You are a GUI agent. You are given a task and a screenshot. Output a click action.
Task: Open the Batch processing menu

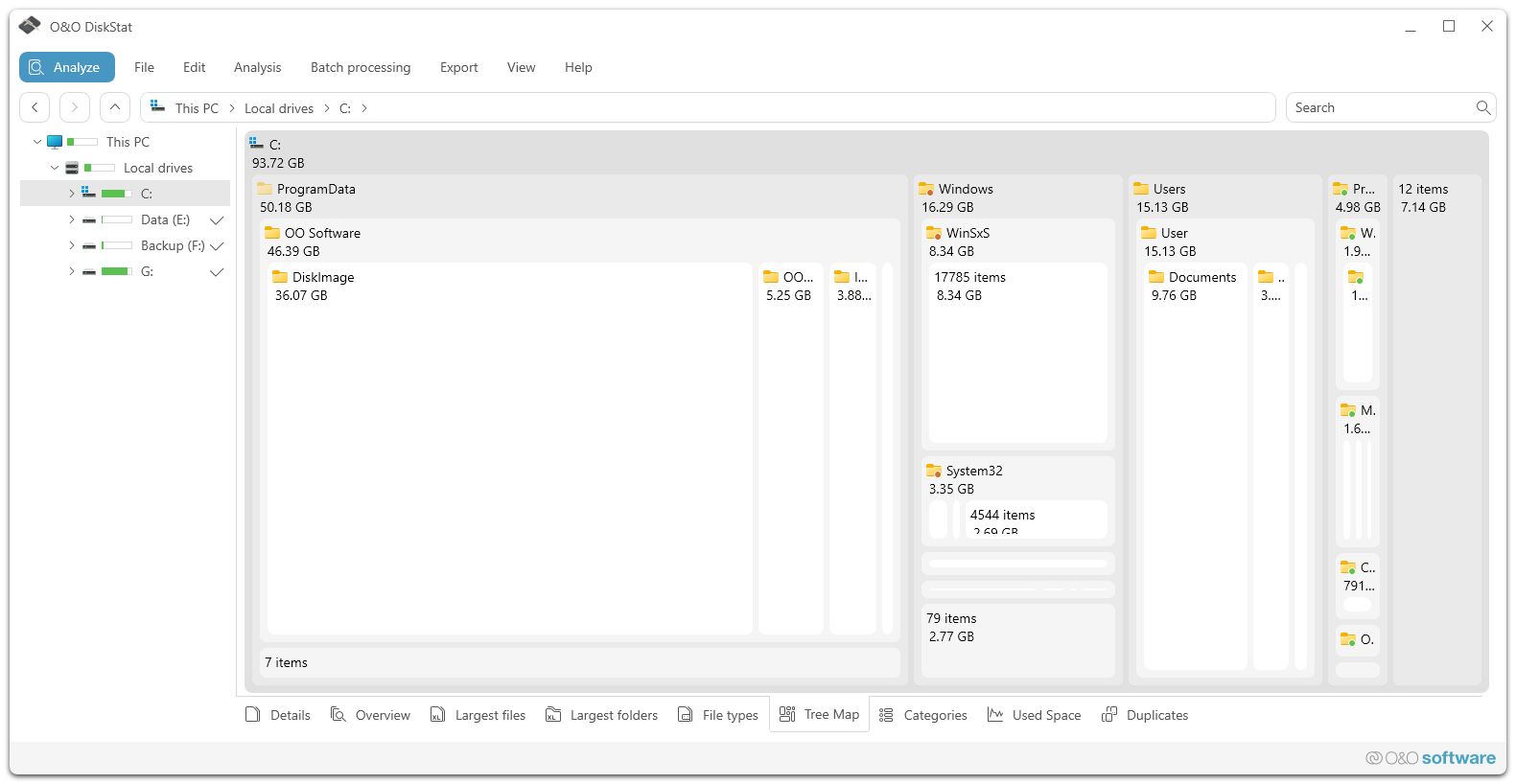361,67
